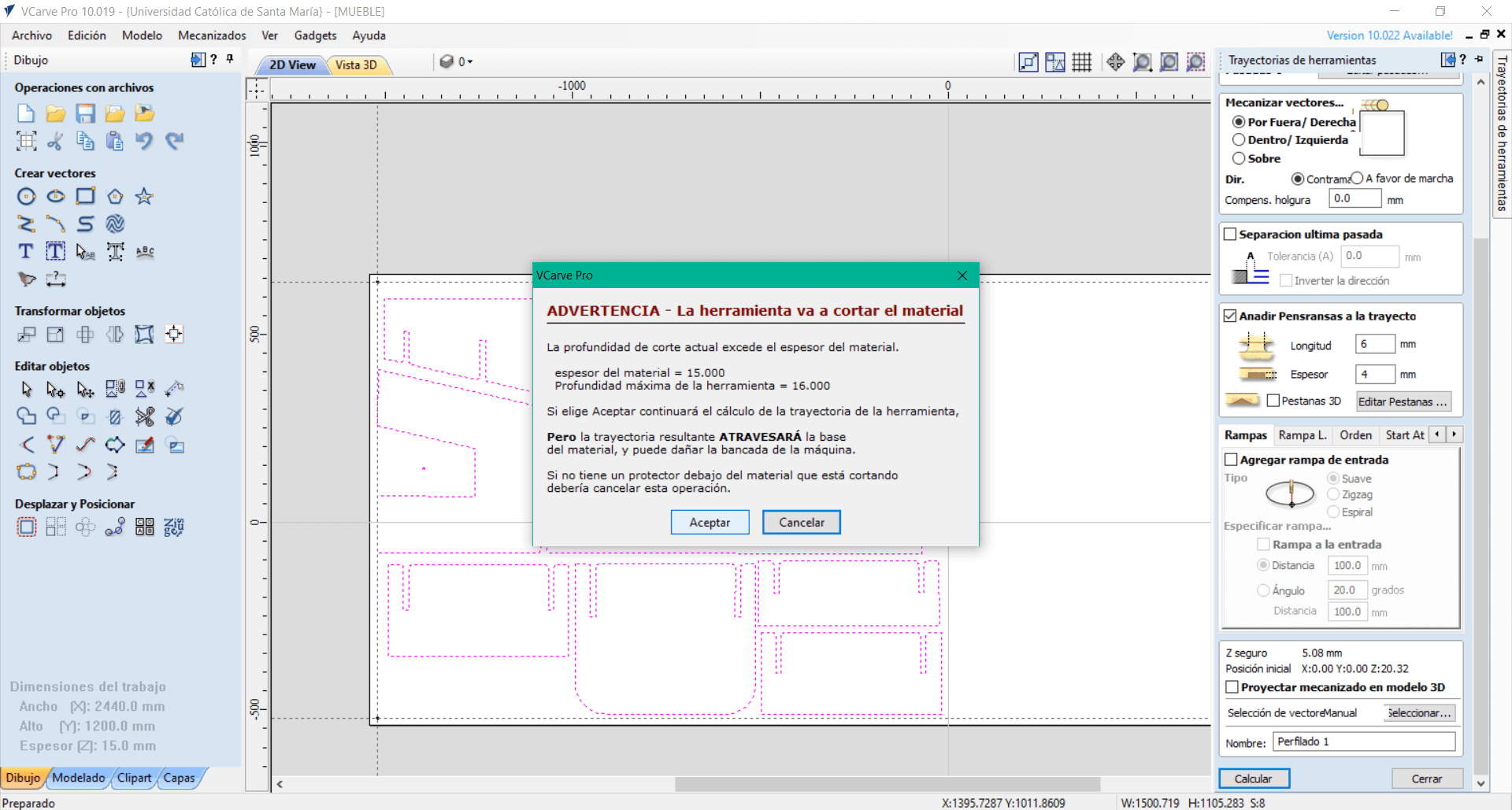
Task: Open the Distort Objects tool
Action: tap(144, 335)
